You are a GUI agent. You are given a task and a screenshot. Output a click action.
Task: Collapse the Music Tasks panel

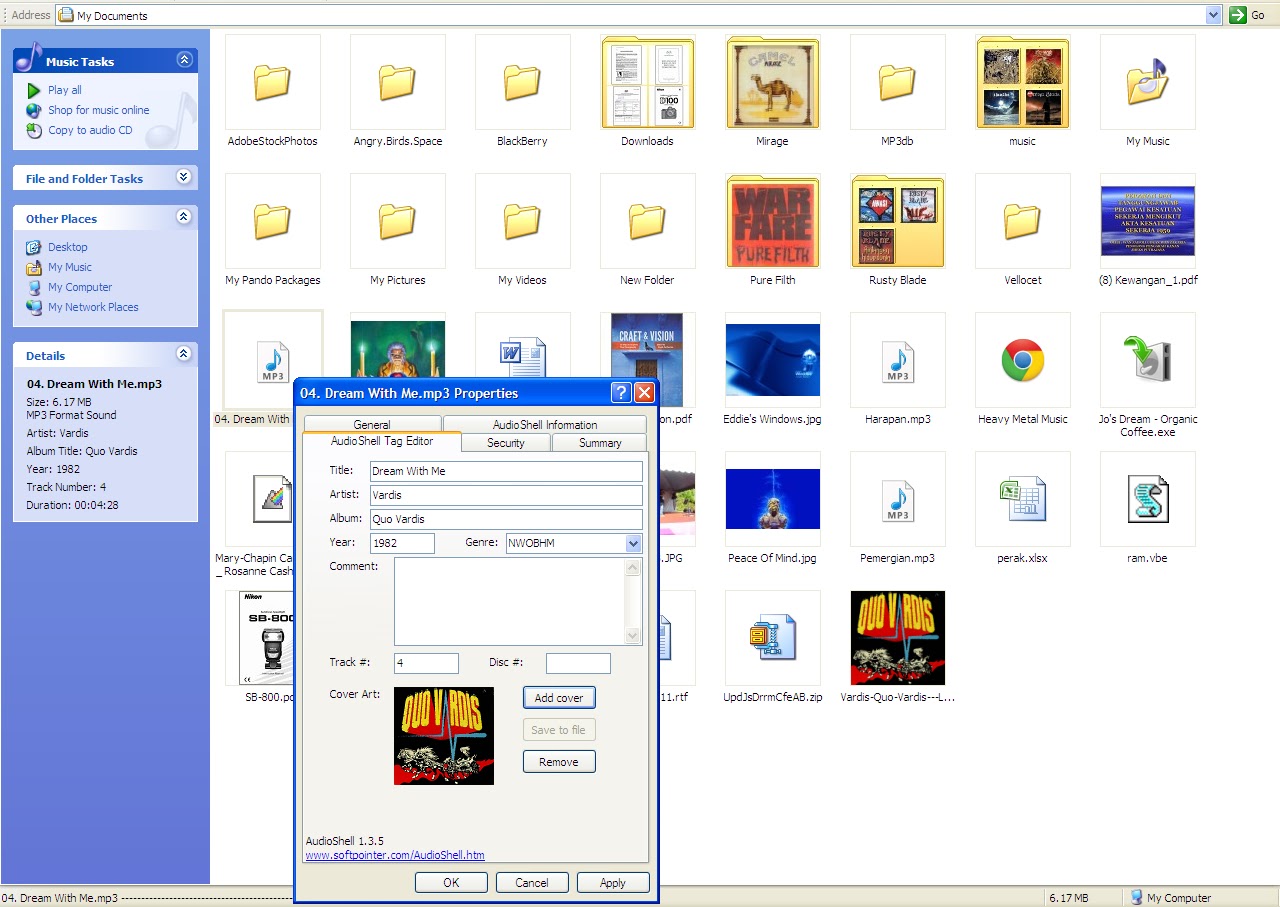[184, 60]
